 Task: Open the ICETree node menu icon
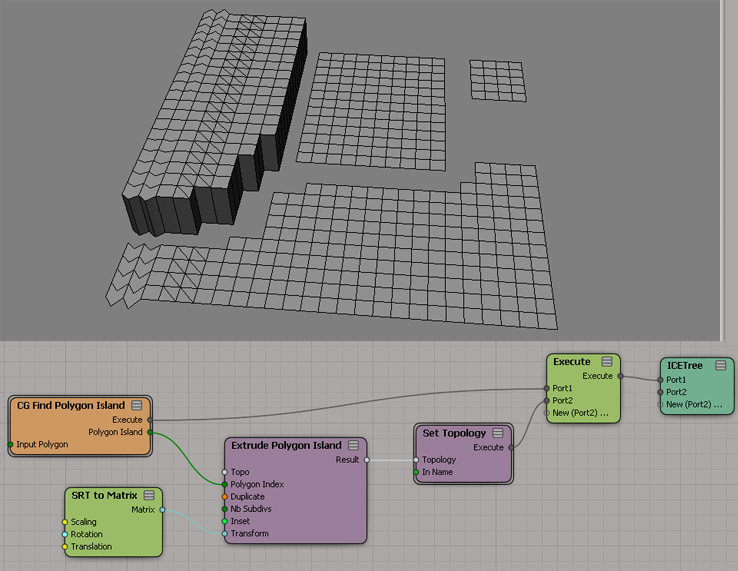click(x=720, y=367)
